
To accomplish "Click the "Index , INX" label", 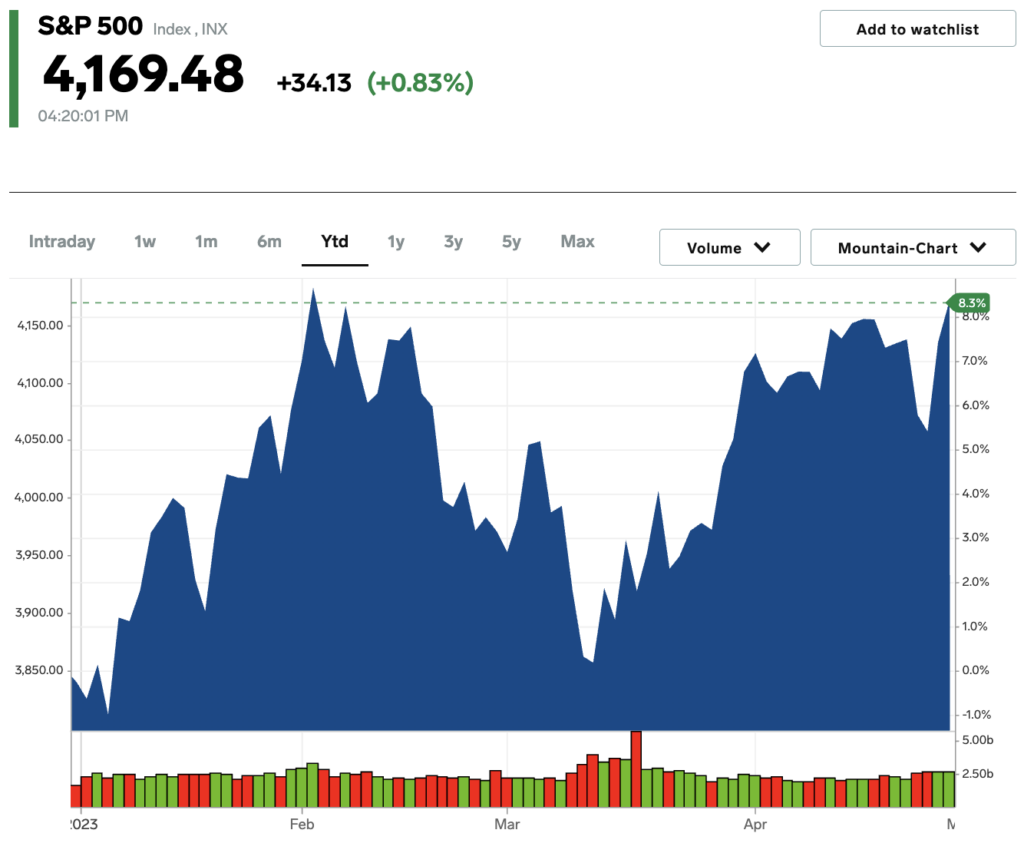I will coord(190,29).
